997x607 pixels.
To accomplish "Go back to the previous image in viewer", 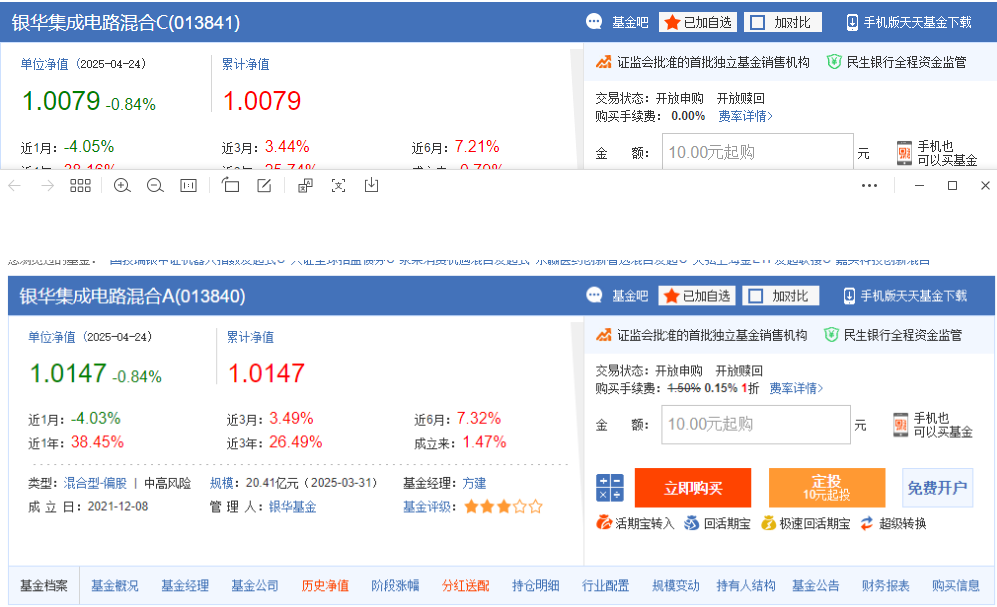I will pyautogui.click(x=15, y=186).
